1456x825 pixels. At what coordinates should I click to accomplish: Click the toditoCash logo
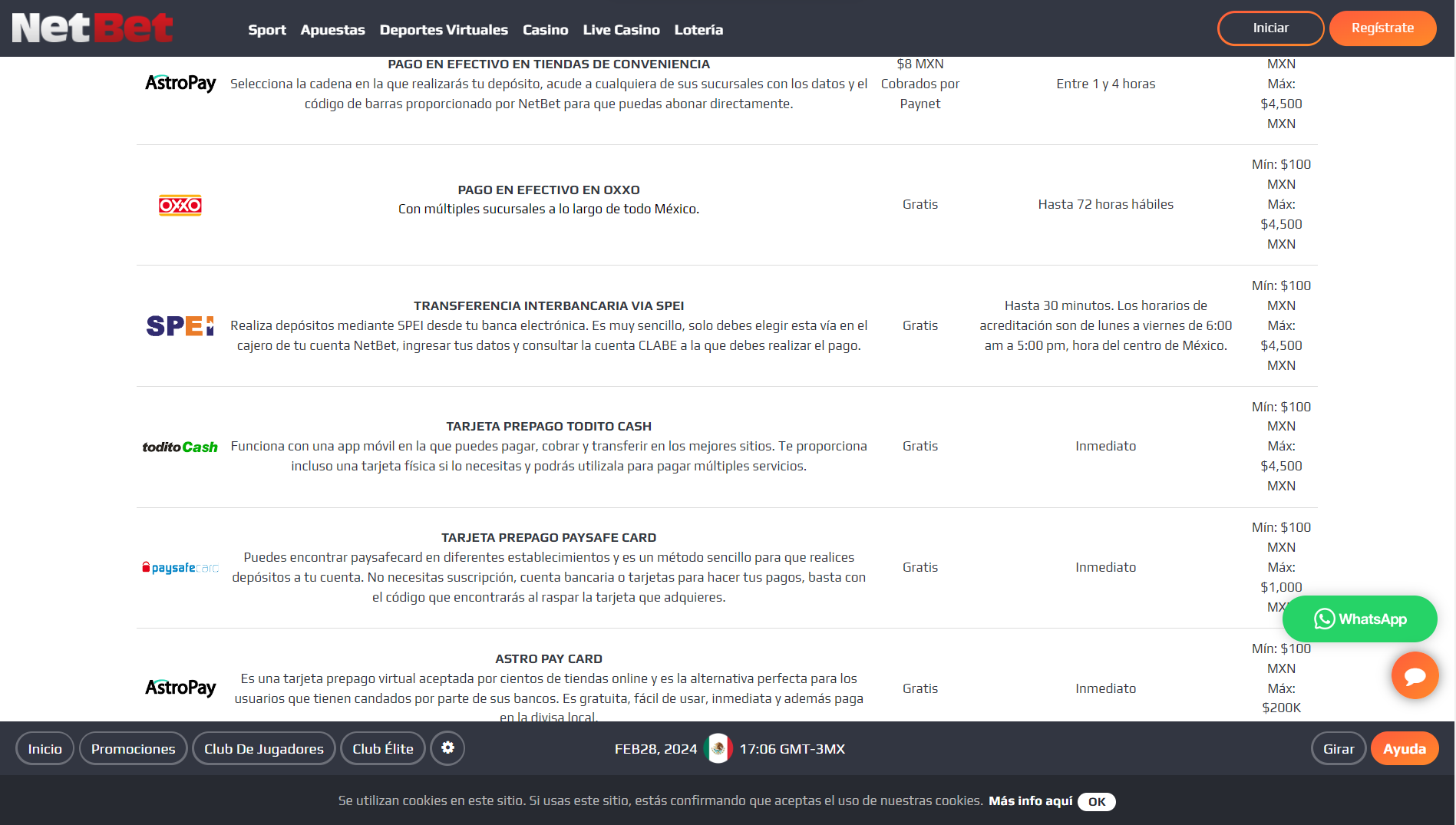pyautogui.click(x=180, y=447)
